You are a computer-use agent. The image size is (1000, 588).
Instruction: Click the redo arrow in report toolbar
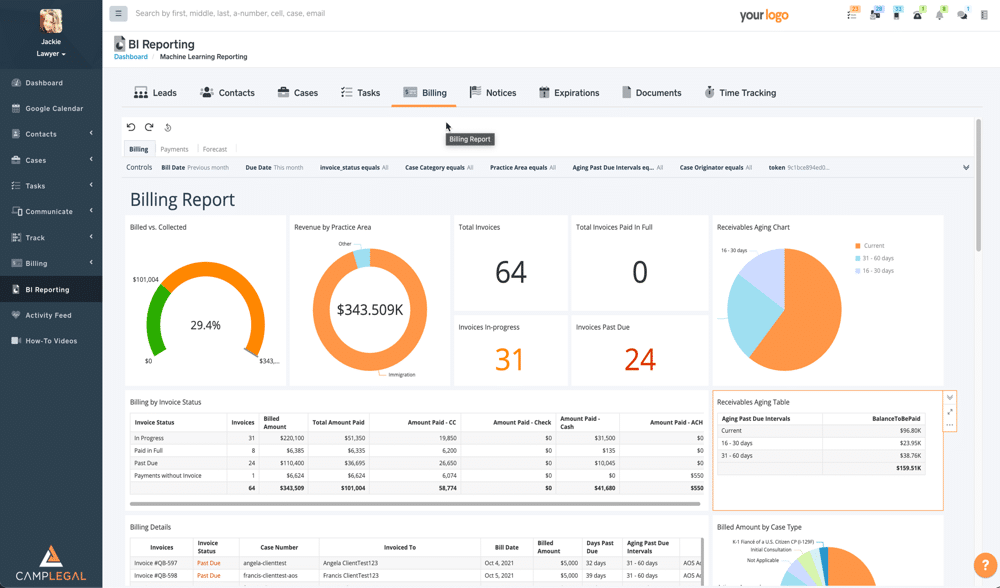click(x=149, y=127)
